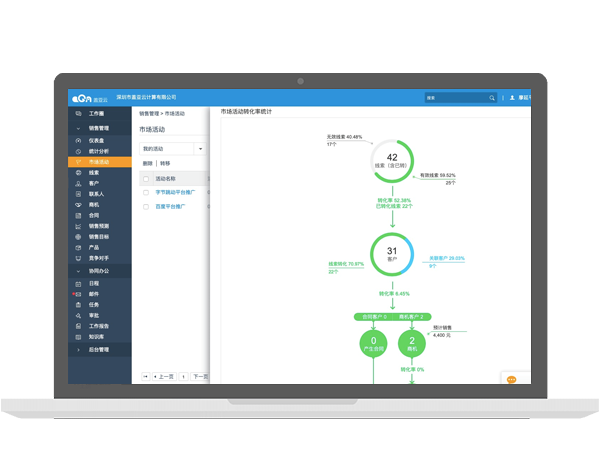This screenshot has width=600, height=470.
Task: Click the 删除 button
Action: click(x=148, y=163)
